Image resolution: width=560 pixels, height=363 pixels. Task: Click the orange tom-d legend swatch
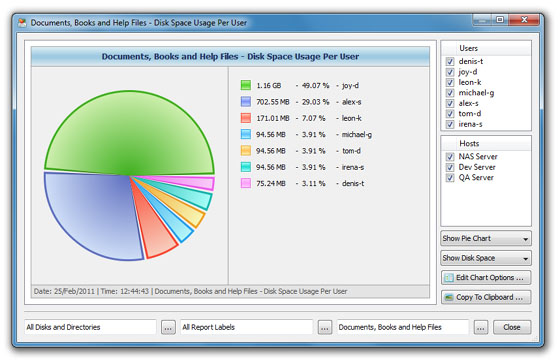246,151
